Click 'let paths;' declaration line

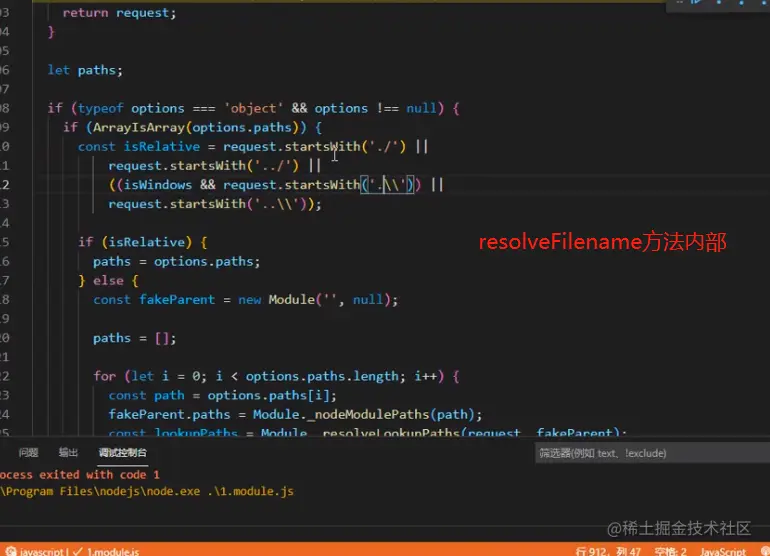[84, 70]
